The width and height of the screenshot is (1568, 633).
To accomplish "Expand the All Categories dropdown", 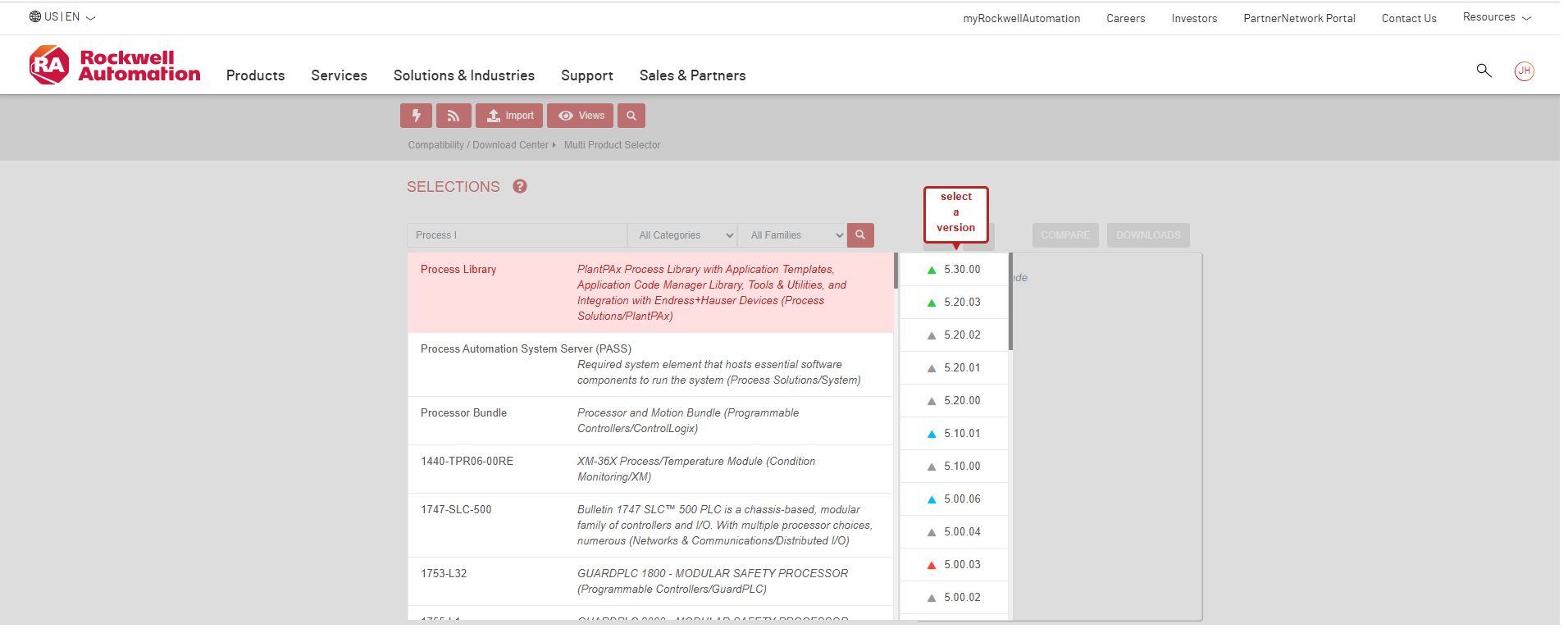I will 682,235.
